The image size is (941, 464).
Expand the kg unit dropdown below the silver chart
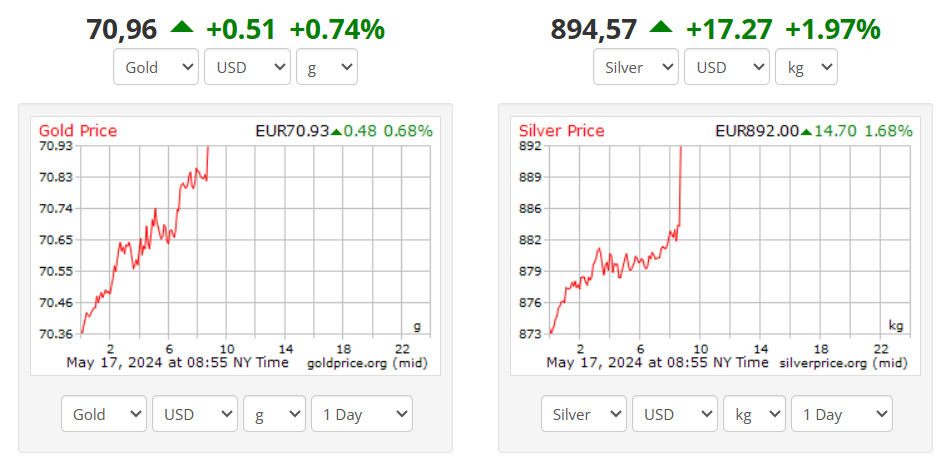click(755, 414)
